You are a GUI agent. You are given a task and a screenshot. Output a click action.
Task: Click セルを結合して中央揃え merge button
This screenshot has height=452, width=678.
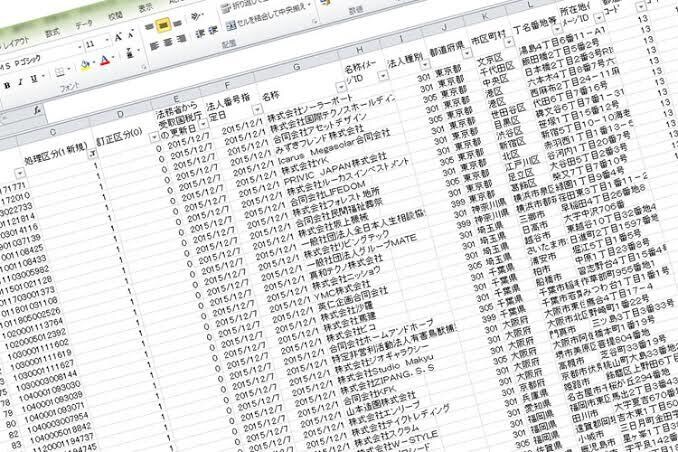point(265,15)
